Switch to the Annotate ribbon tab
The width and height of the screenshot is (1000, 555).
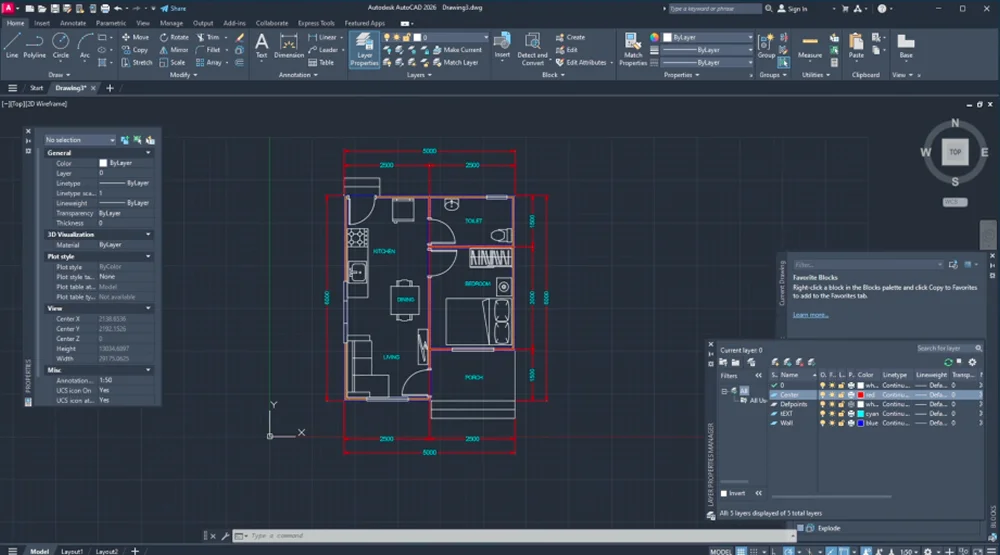pyautogui.click(x=73, y=22)
